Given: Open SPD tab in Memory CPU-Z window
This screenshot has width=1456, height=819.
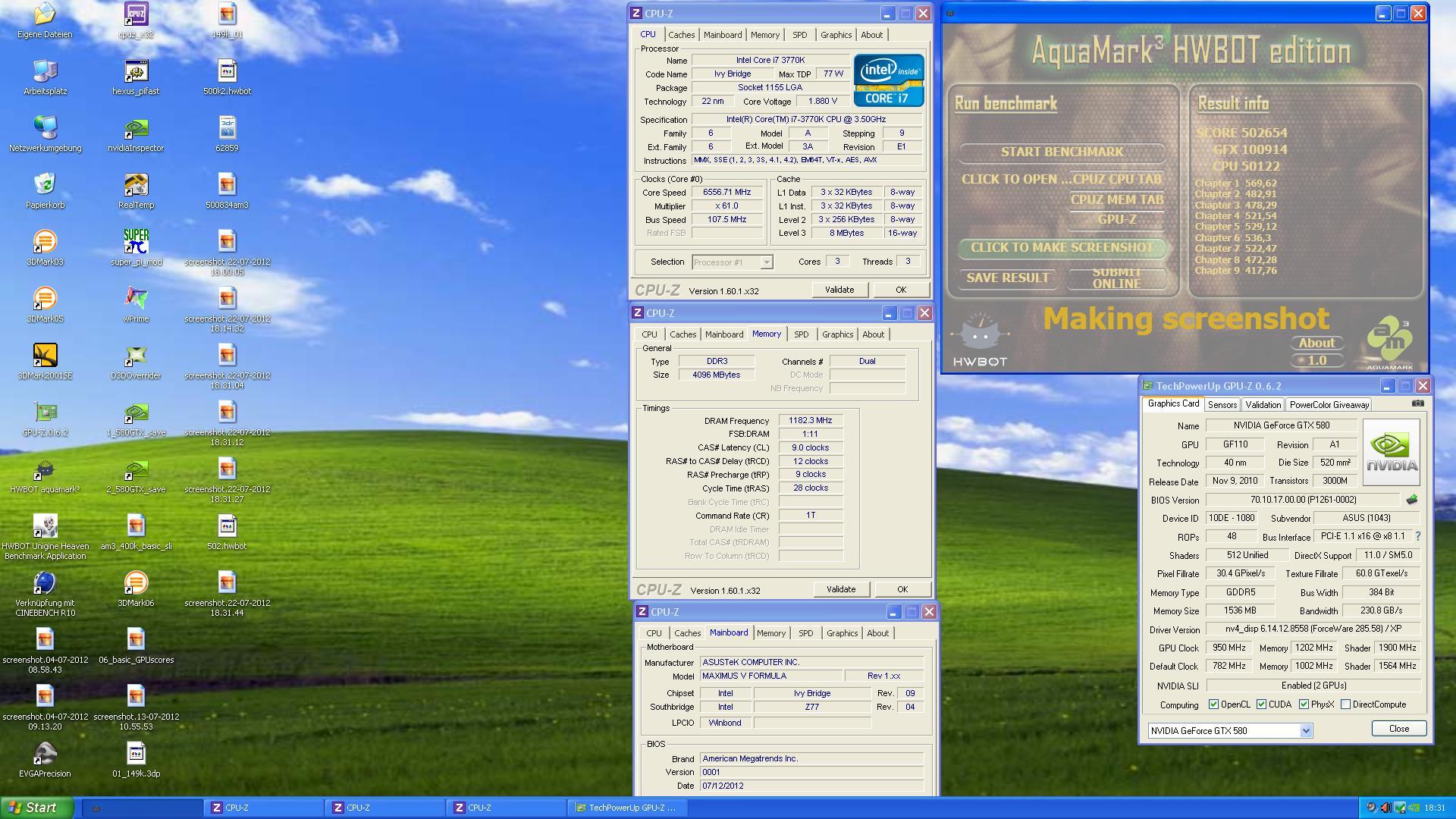Looking at the screenshot, I should tap(801, 334).
